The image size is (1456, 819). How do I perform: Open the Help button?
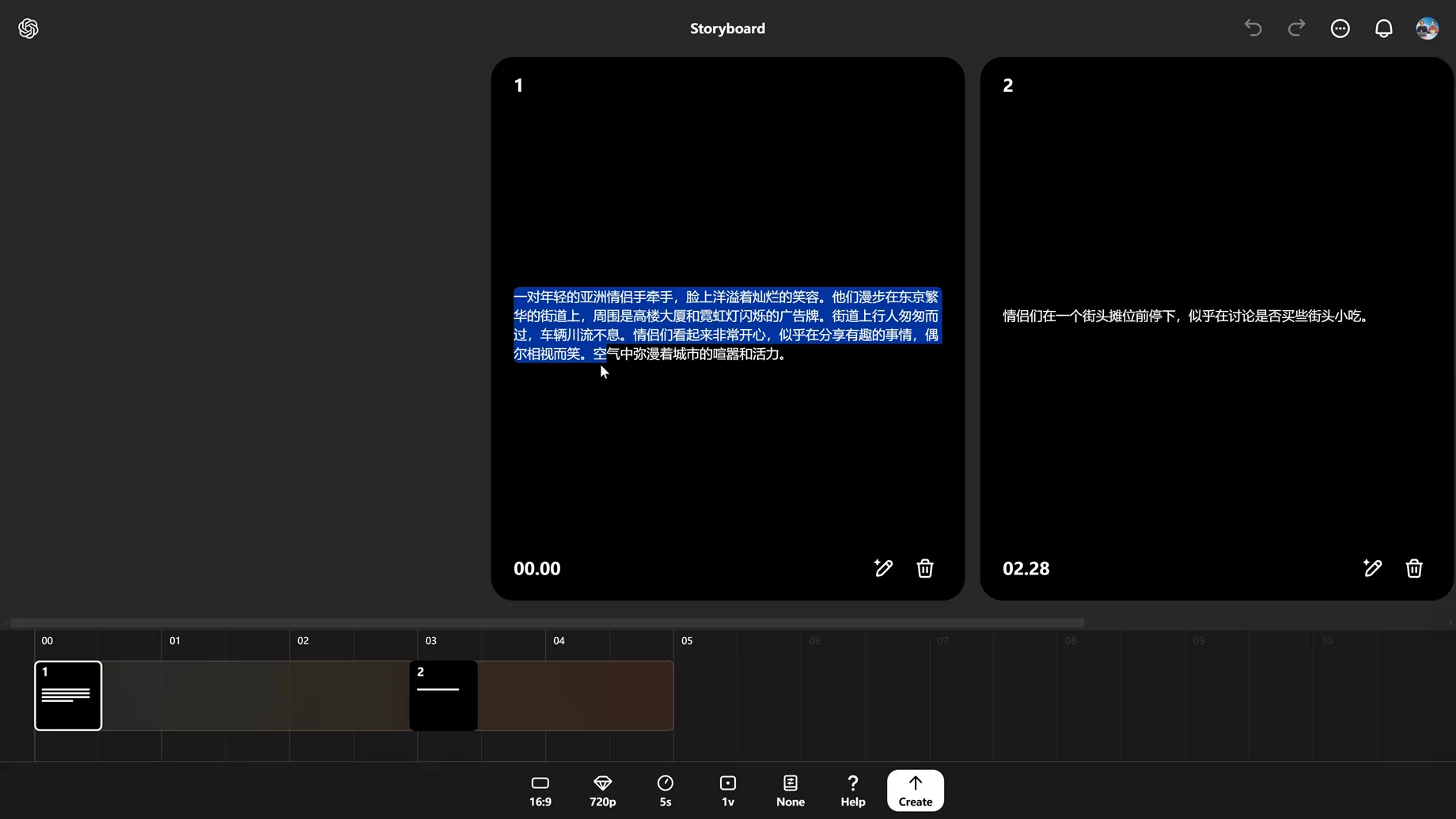(852, 791)
